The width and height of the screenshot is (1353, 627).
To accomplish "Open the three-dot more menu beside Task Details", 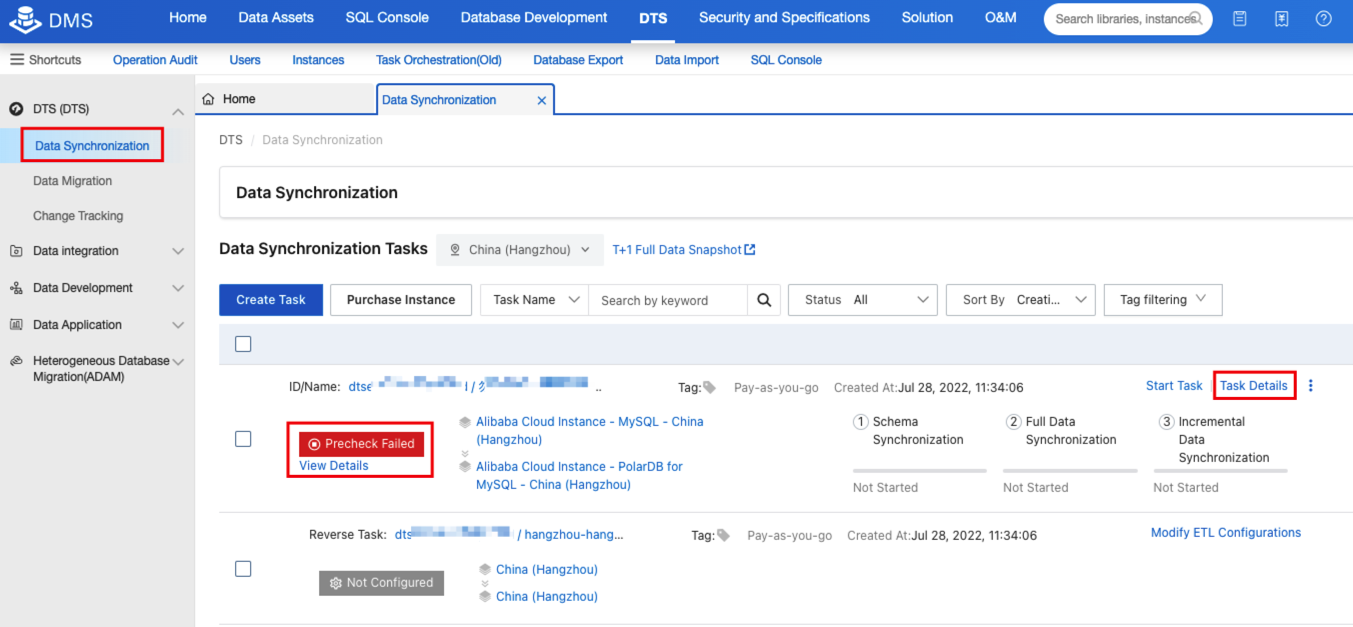I will click(x=1311, y=386).
